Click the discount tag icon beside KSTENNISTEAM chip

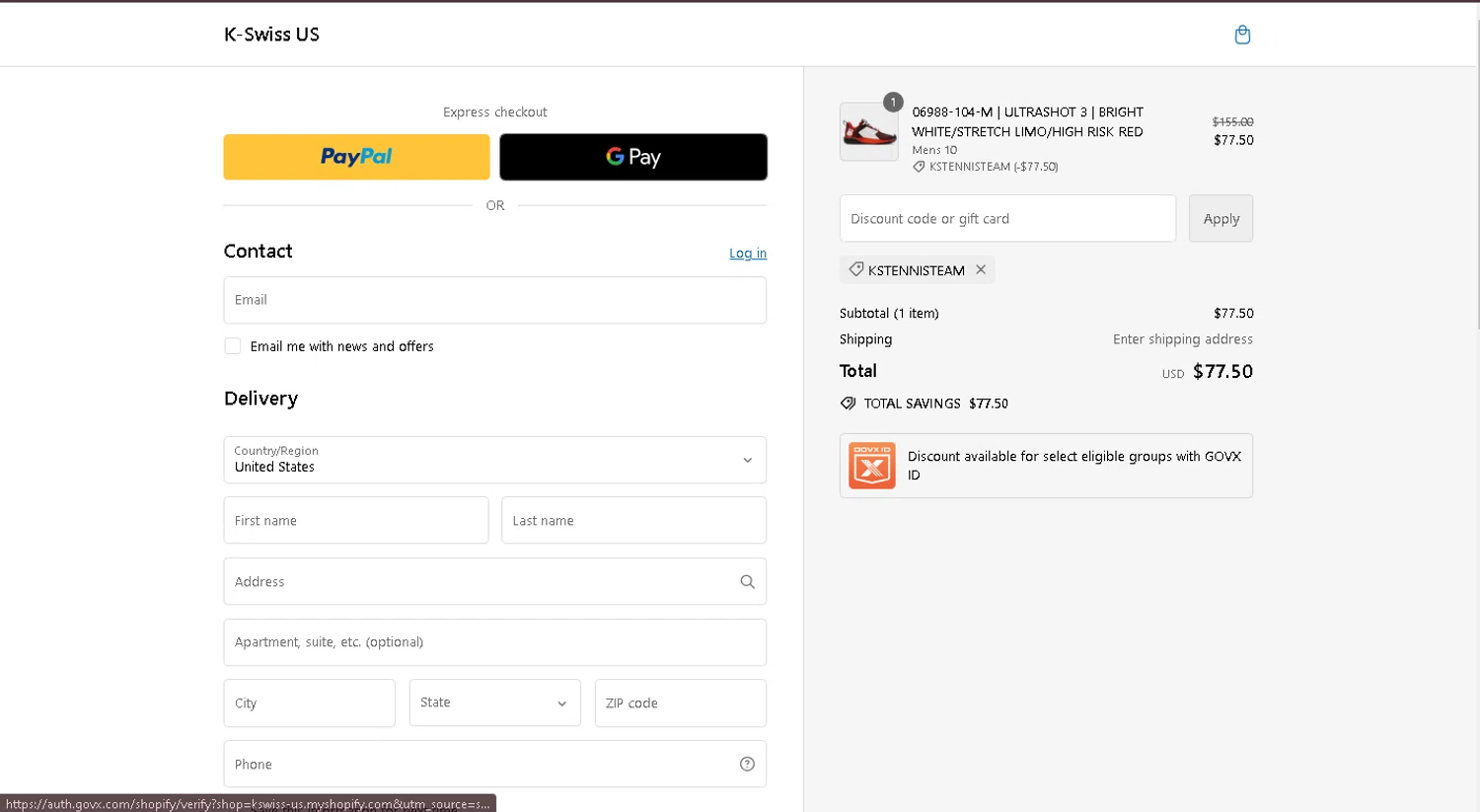pos(855,269)
